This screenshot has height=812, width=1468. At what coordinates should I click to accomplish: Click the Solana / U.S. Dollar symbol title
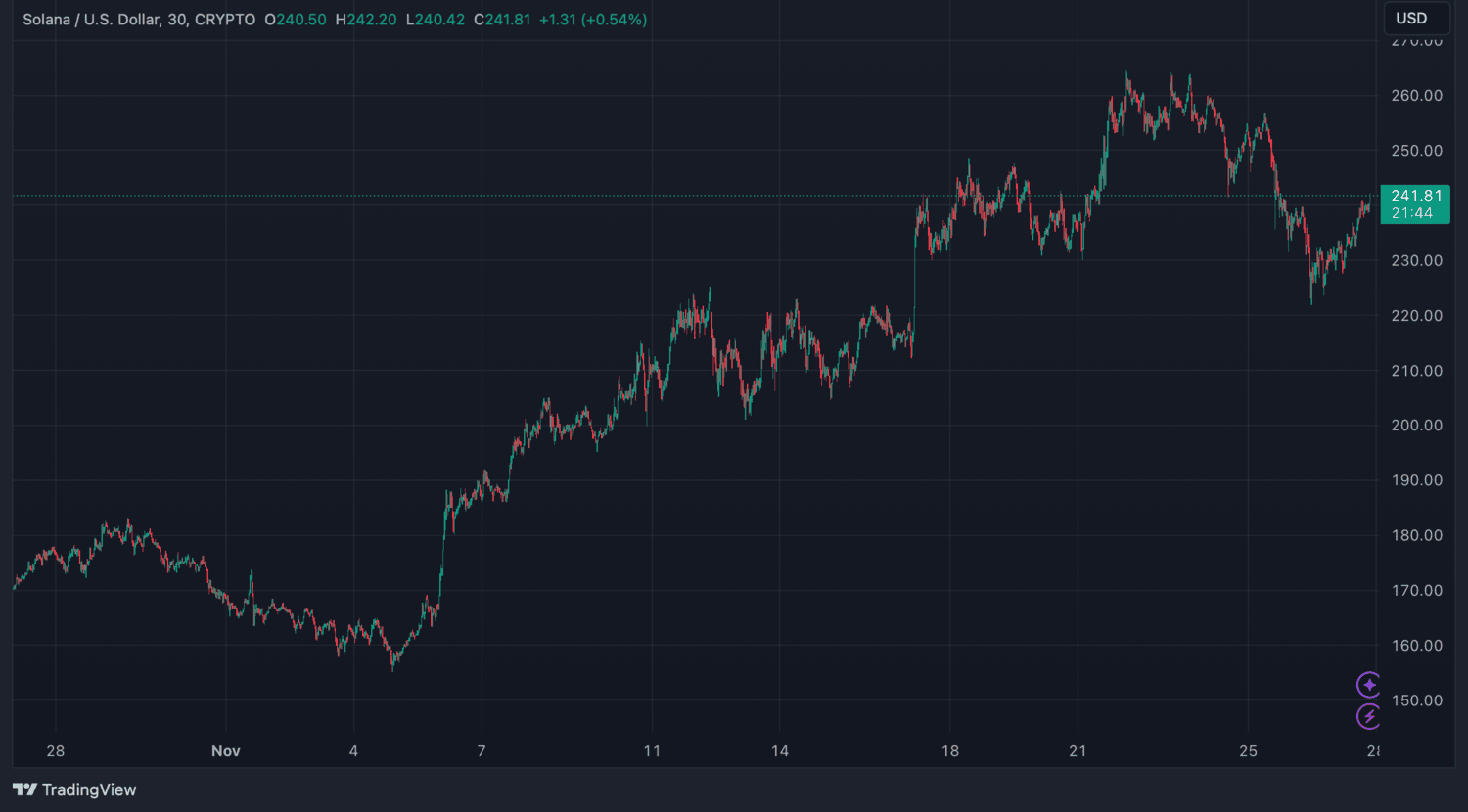[x=91, y=20]
